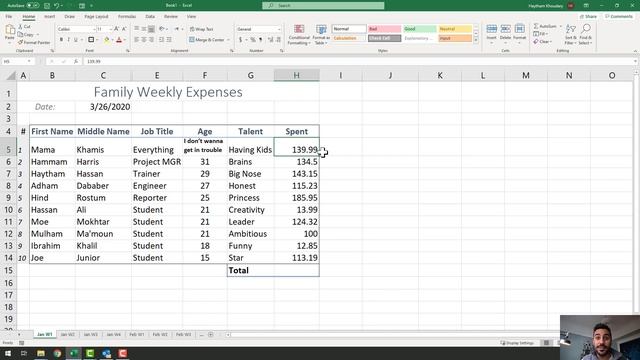The height and width of the screenshot is (360, 640).
Task: Click the Name Box field
Action: point(17,61)
